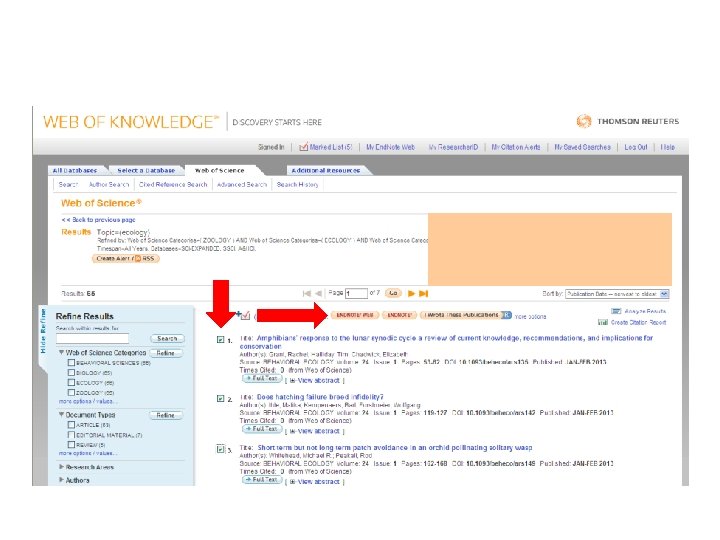
Task: Collapse Web of Science Categories section
Action: point(61,353)
